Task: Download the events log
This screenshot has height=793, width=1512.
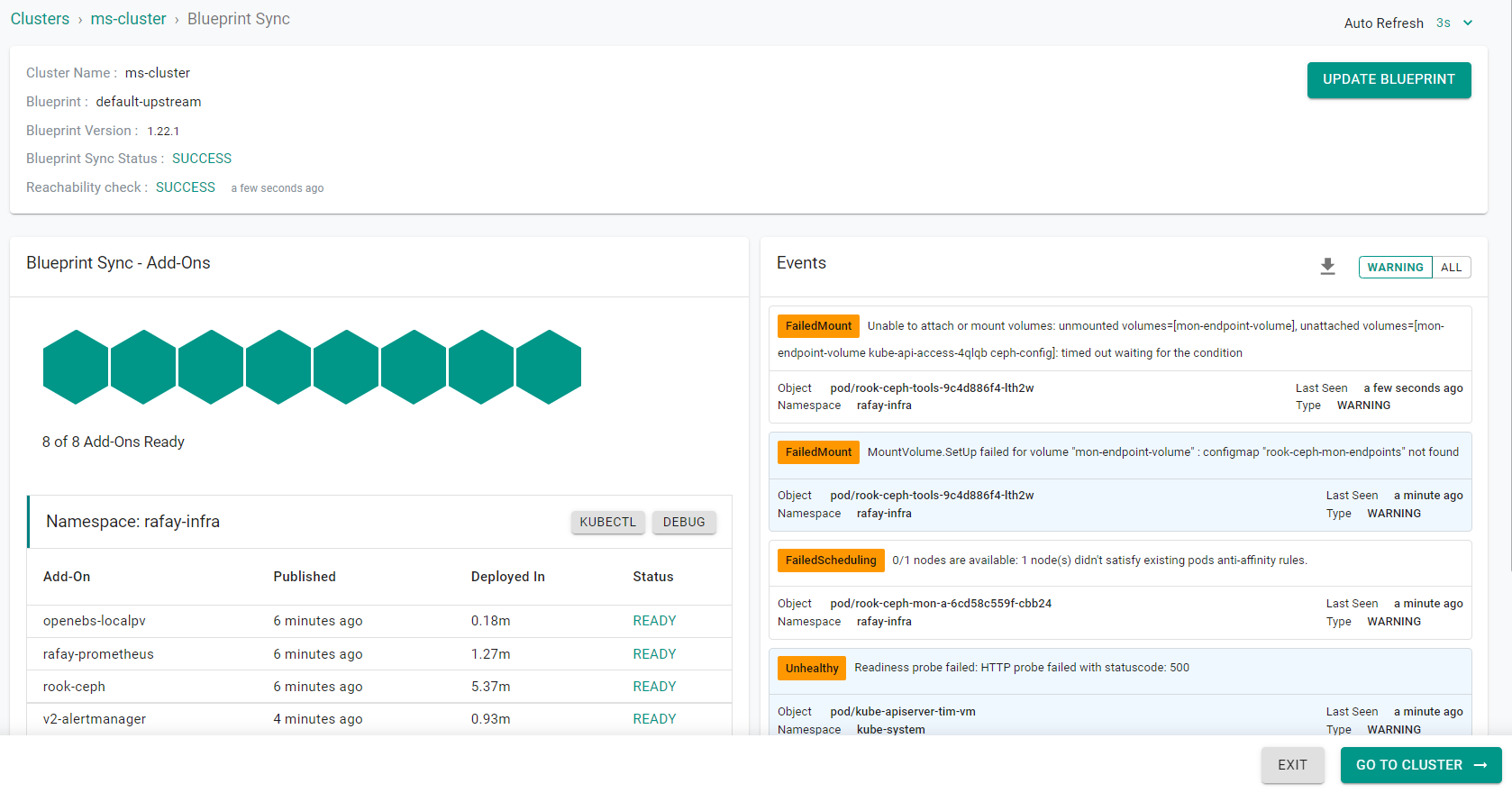Action: [x=1327, y=267]
